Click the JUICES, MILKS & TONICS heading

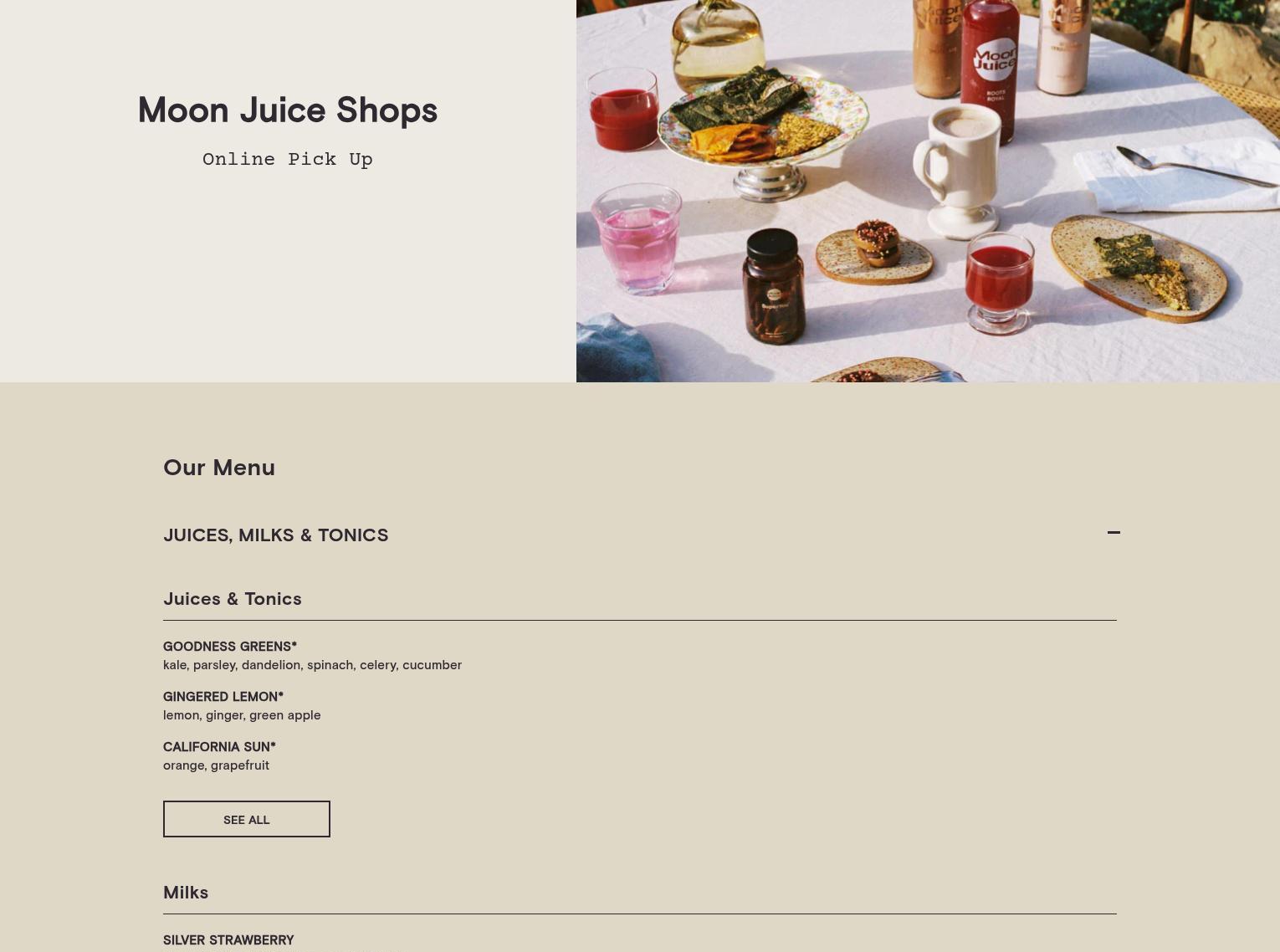coord(276,535)
